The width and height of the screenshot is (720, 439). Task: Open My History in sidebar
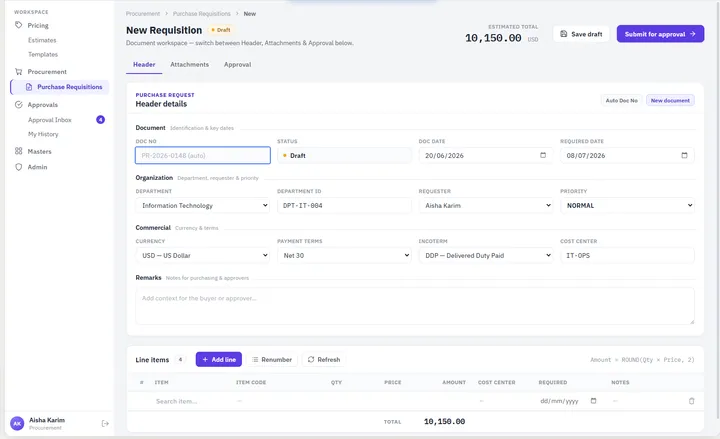pos(43,134)
